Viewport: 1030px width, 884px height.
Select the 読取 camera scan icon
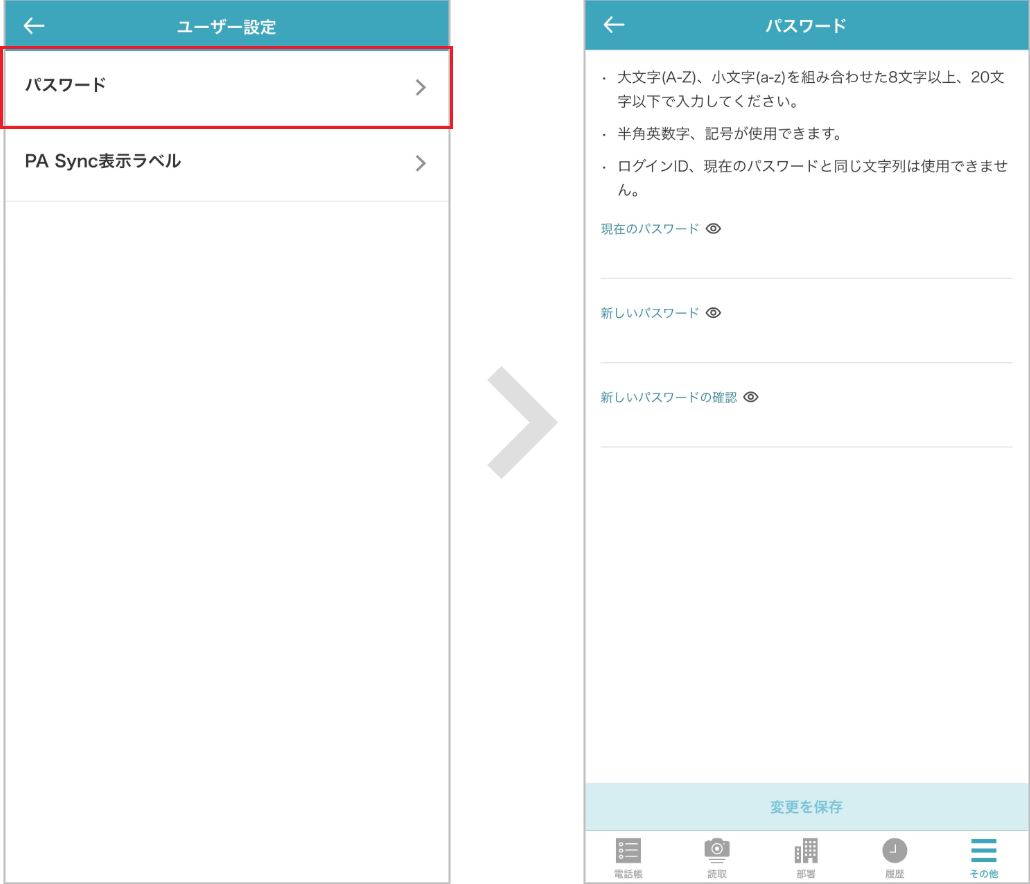[x=716, y=850]
